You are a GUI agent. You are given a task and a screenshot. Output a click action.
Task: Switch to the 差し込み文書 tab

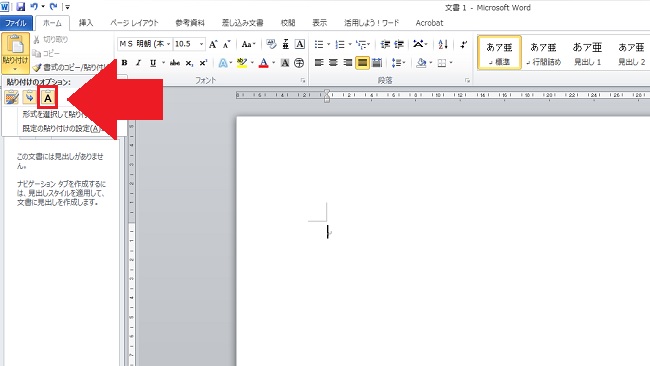[243, 23]
